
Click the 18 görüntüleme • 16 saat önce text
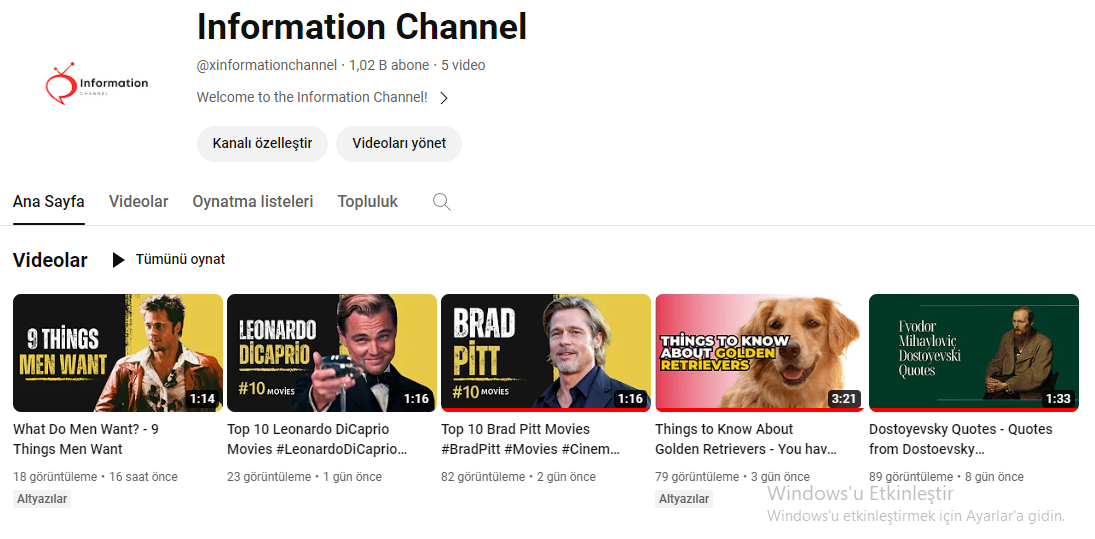[x=96, y=477]
